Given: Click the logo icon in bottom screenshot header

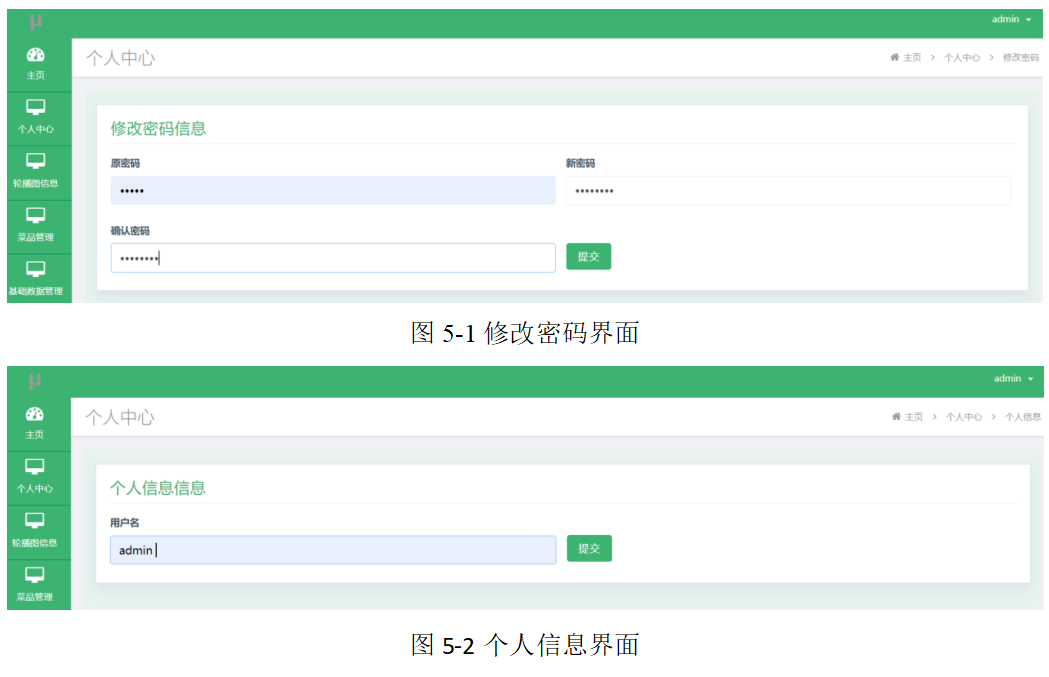Looking at the screenshot, I should click(35, 381).
